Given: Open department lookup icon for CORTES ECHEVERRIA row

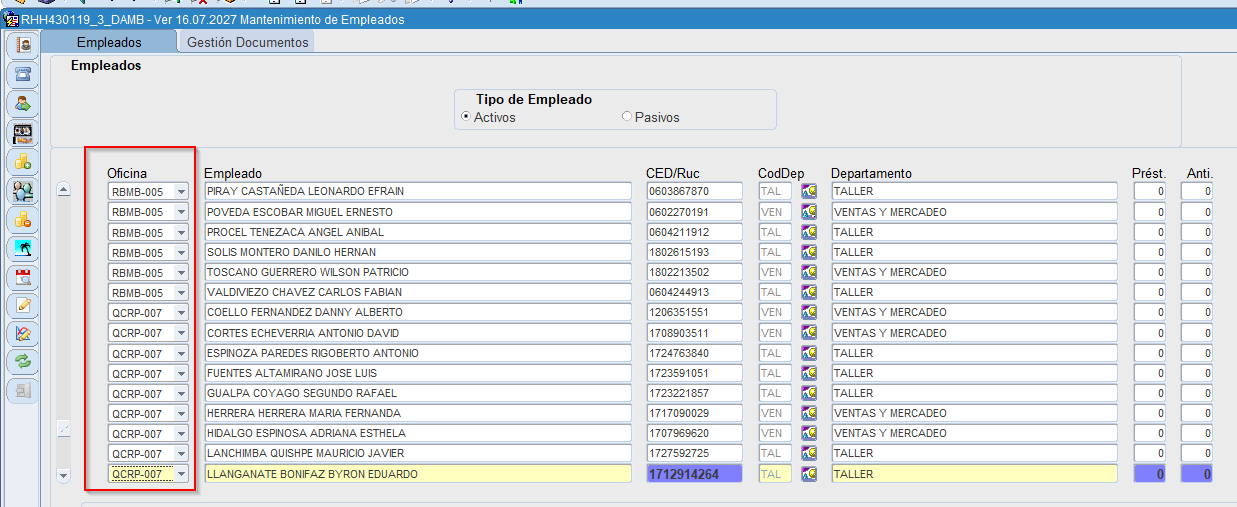Looking at the screenshot, I should tap(809, 333).
